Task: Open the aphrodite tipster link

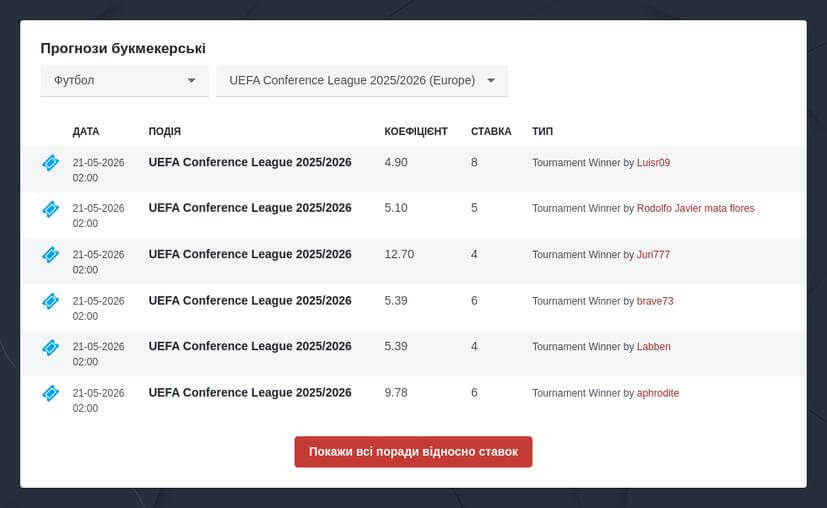Action: (x=658, y=393)
